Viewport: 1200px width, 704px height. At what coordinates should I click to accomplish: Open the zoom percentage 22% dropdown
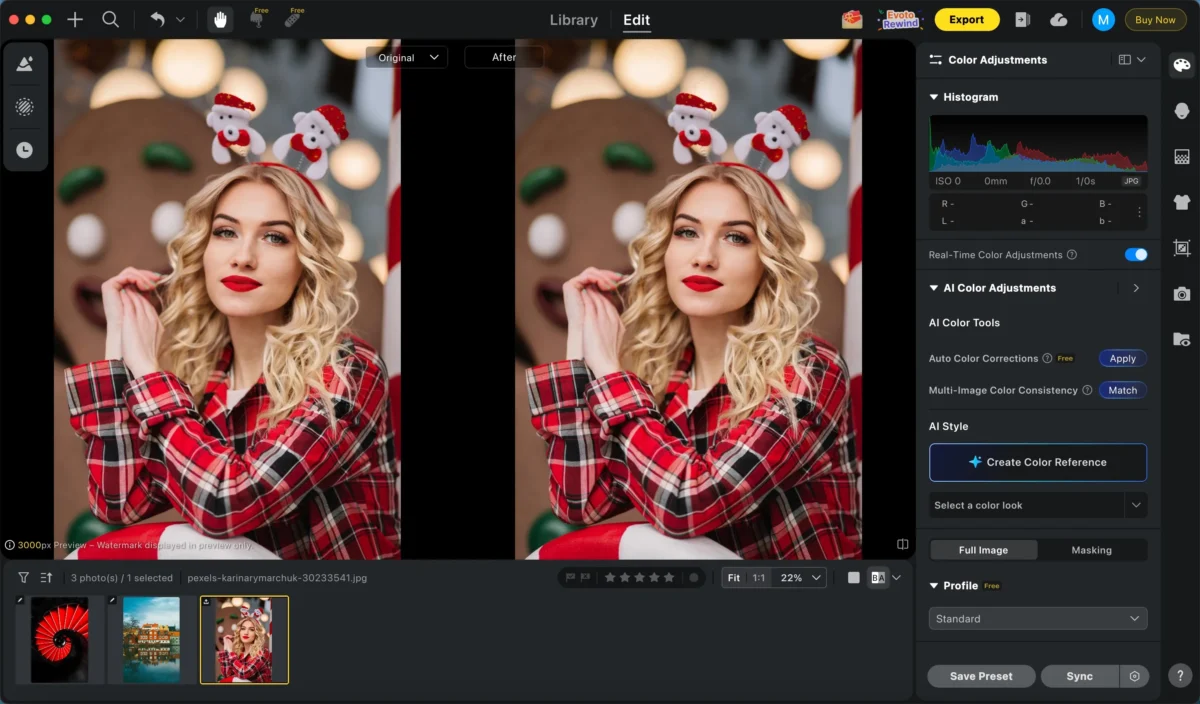[801, 578]
